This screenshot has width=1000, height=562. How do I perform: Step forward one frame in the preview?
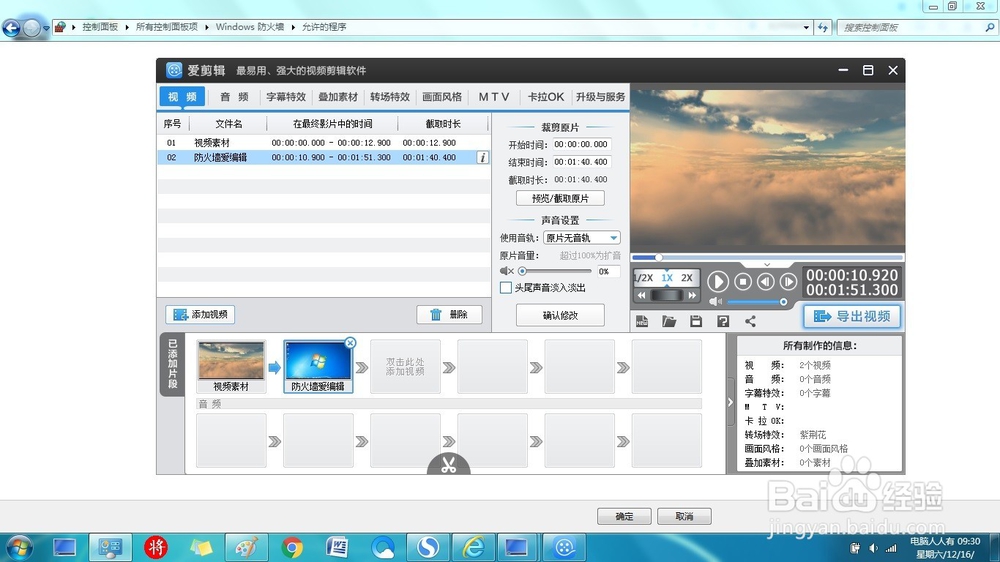click(788, 281)
